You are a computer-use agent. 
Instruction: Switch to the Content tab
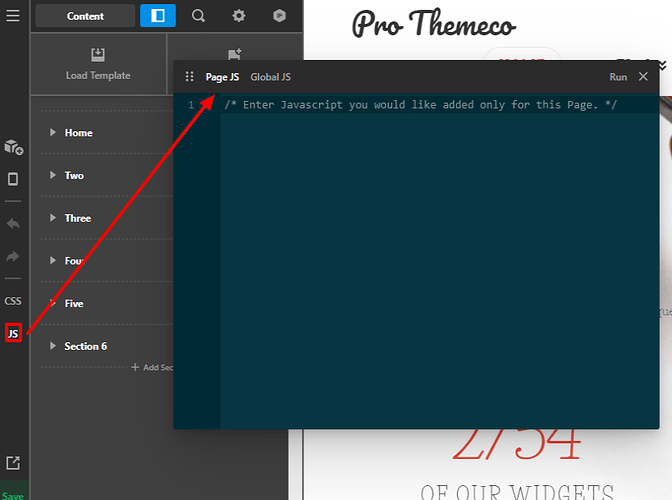[85, 16]
